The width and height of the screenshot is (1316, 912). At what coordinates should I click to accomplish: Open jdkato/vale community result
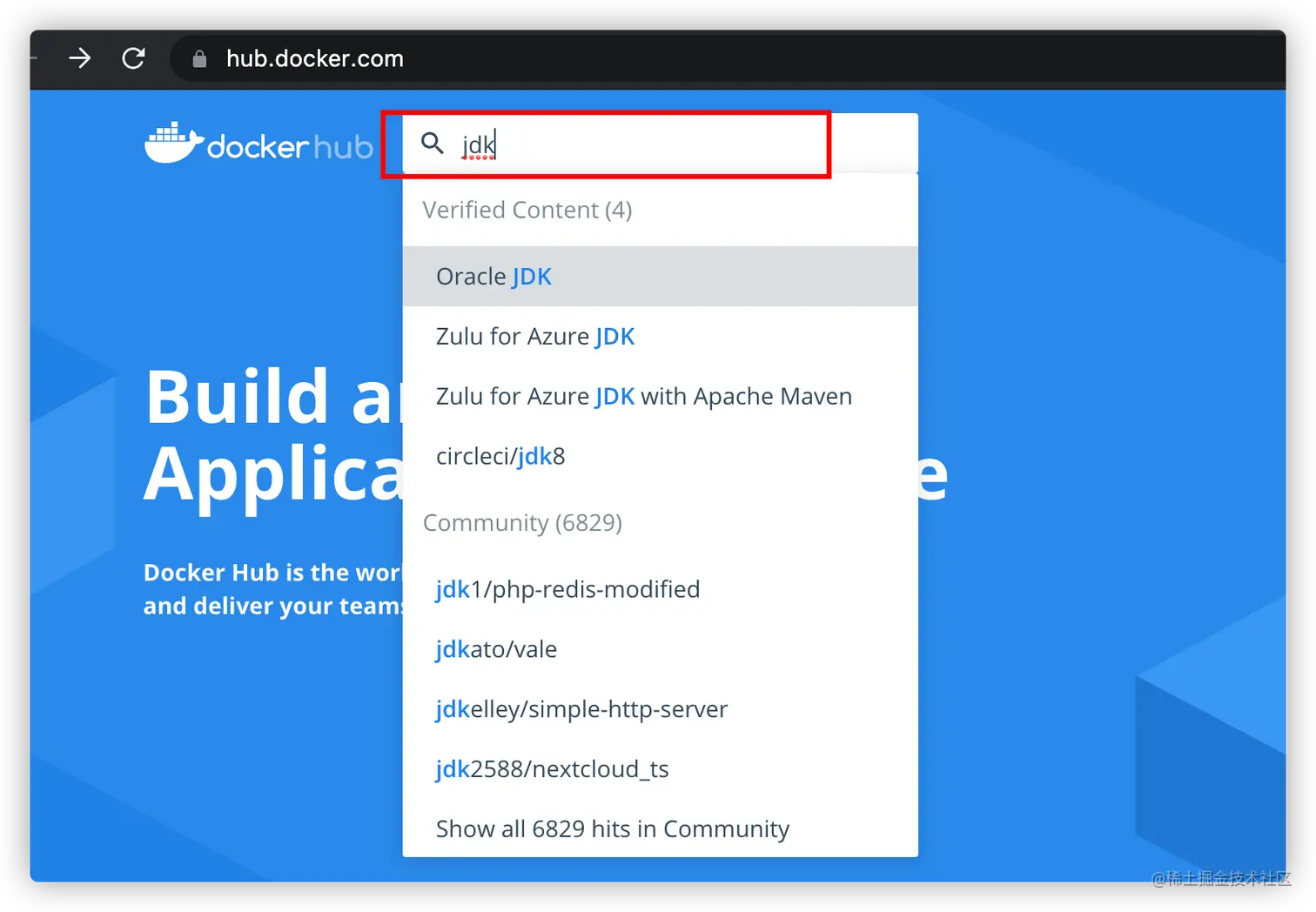tap(660, 649)
